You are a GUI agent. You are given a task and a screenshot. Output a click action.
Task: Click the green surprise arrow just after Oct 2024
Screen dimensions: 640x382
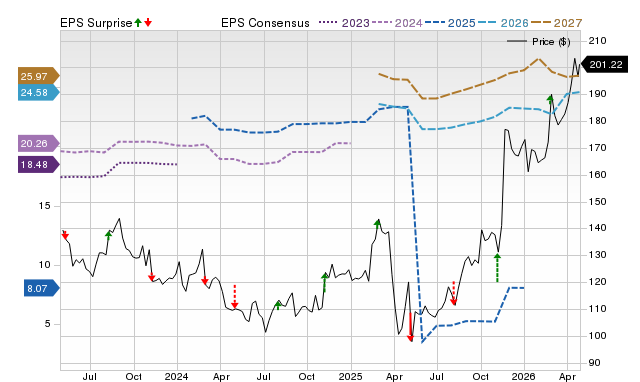click(x=324, y=282)
